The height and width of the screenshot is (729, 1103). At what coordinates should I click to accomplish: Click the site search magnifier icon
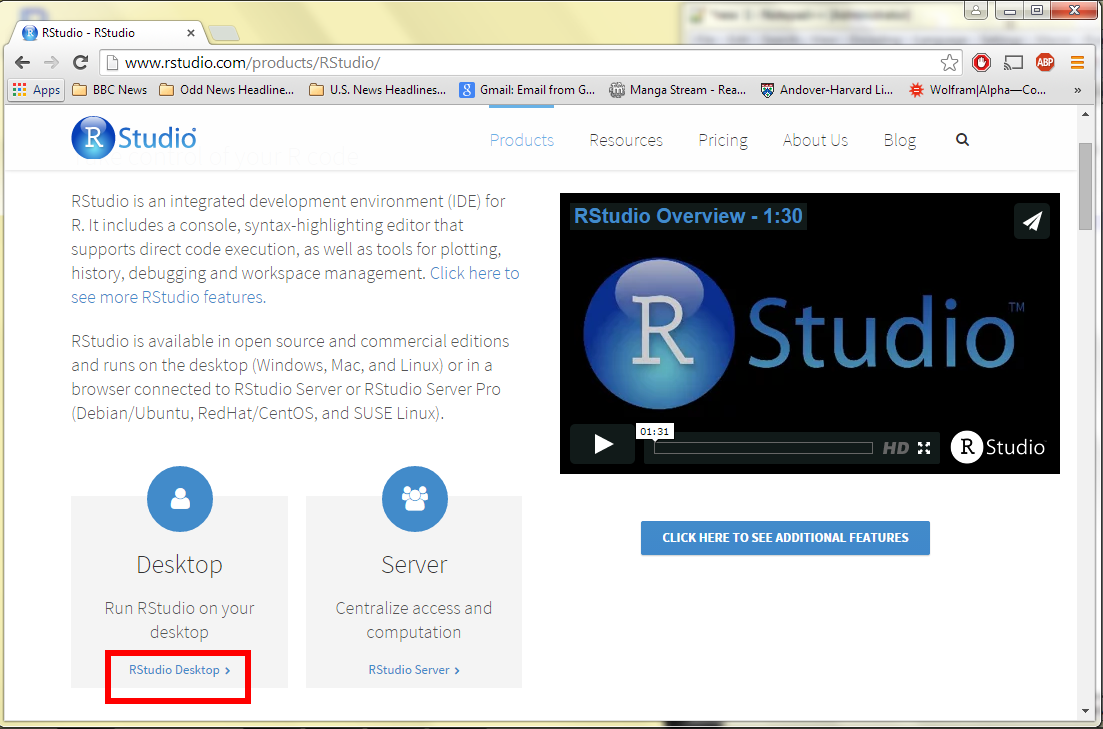coord(962,140)
